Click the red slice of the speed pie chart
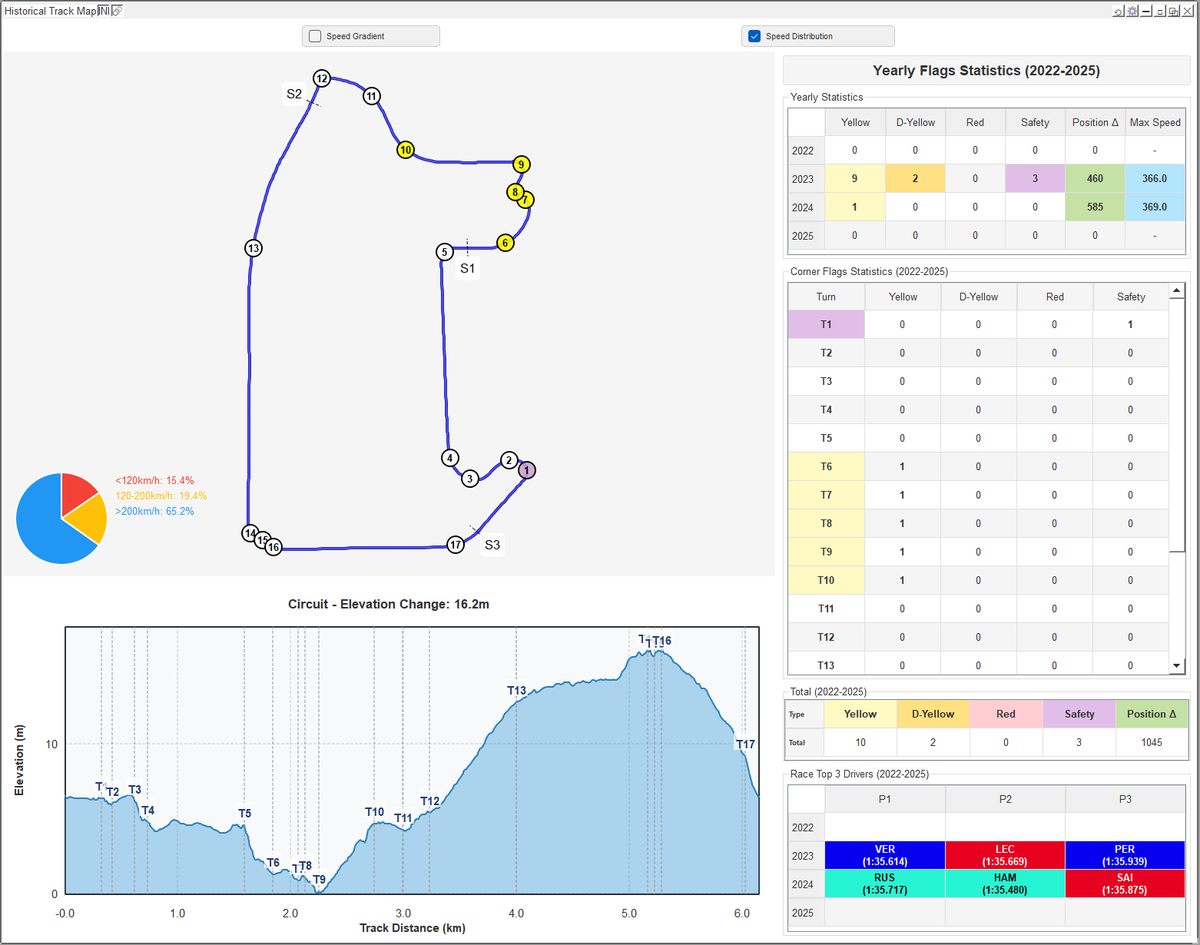 point(76,490)
